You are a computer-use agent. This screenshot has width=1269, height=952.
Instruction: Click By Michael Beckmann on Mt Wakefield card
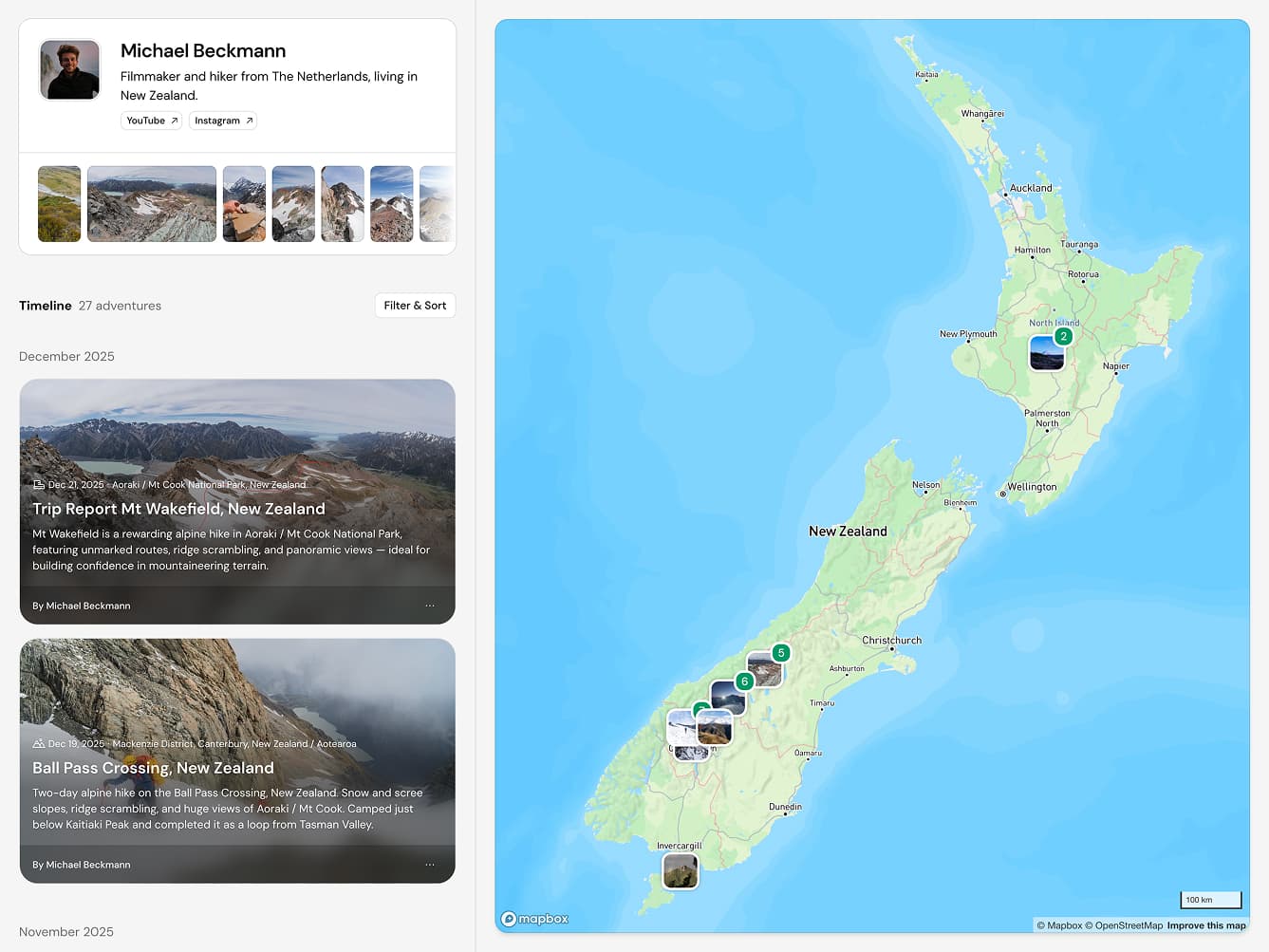coord(82,606)
